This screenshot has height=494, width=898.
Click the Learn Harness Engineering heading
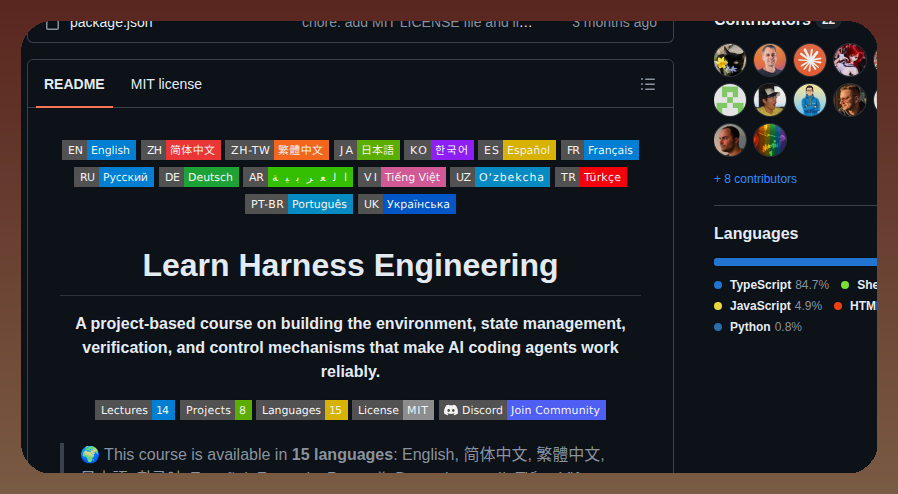[x=350, y=266]
